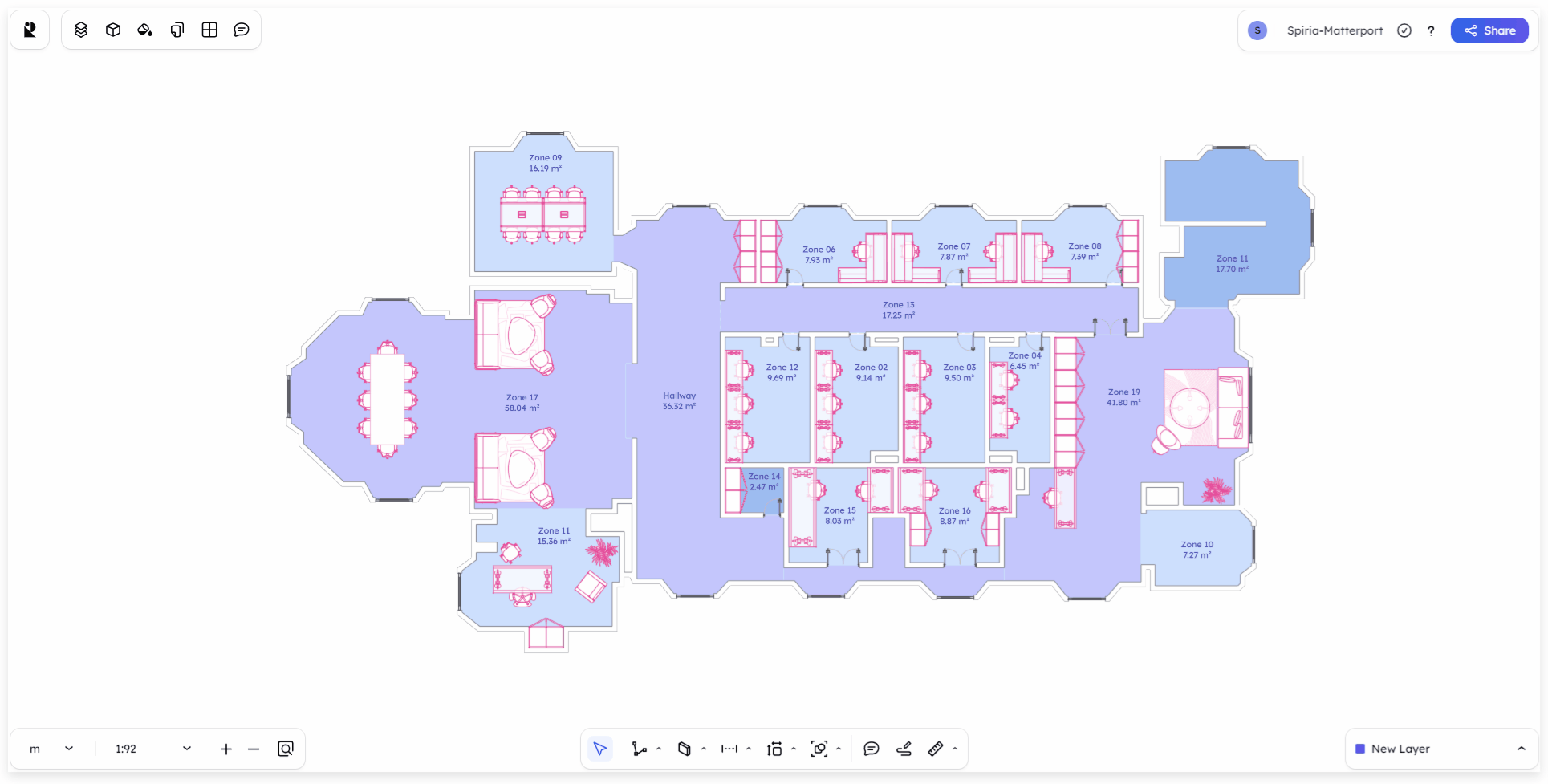This screenshot has height=784, width=1548.
Task: Open the paint bucket fill panel
Action: [x=145, y=30]
